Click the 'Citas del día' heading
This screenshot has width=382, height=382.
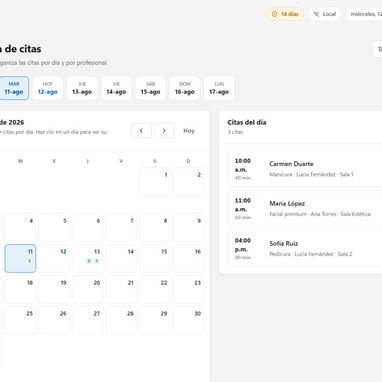coord(247,122)
